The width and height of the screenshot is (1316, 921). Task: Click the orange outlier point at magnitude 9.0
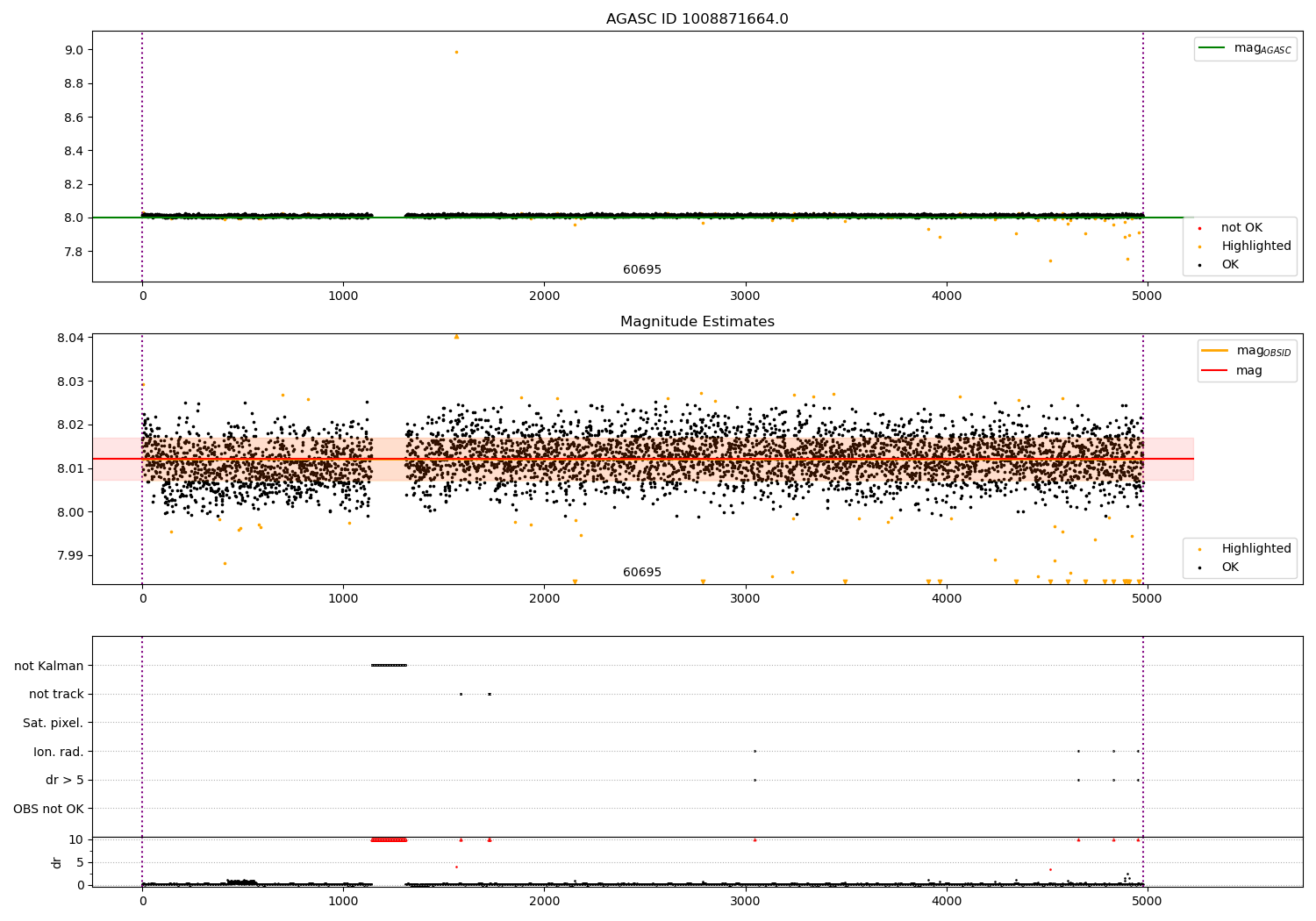456,52
